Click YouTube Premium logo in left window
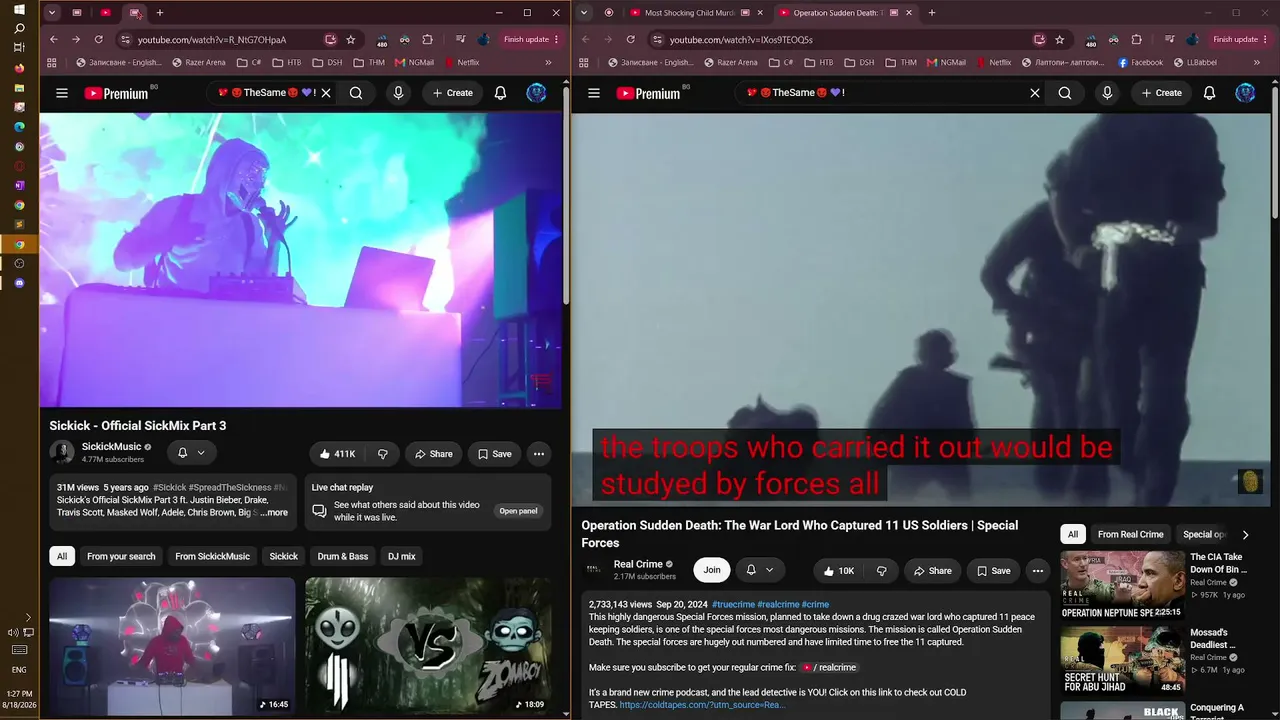 [x=116, y=93]
